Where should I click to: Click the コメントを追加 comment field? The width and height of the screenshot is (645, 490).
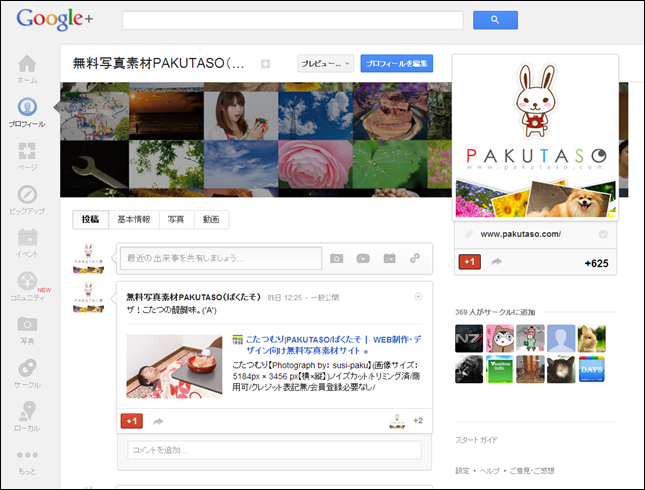click(x=274, y=450)
